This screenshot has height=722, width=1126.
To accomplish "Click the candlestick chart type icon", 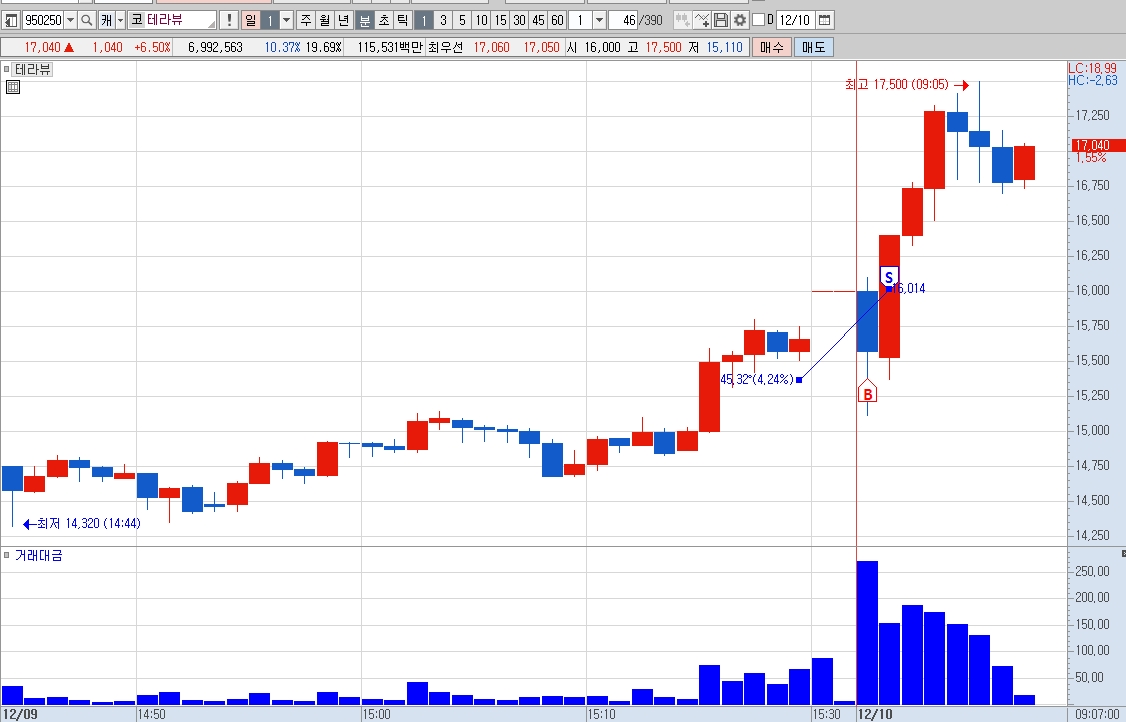I will [682, 20].
